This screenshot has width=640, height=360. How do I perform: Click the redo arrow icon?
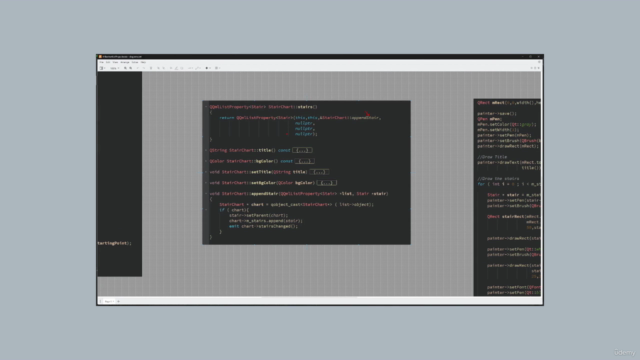(x=144, y=68)
